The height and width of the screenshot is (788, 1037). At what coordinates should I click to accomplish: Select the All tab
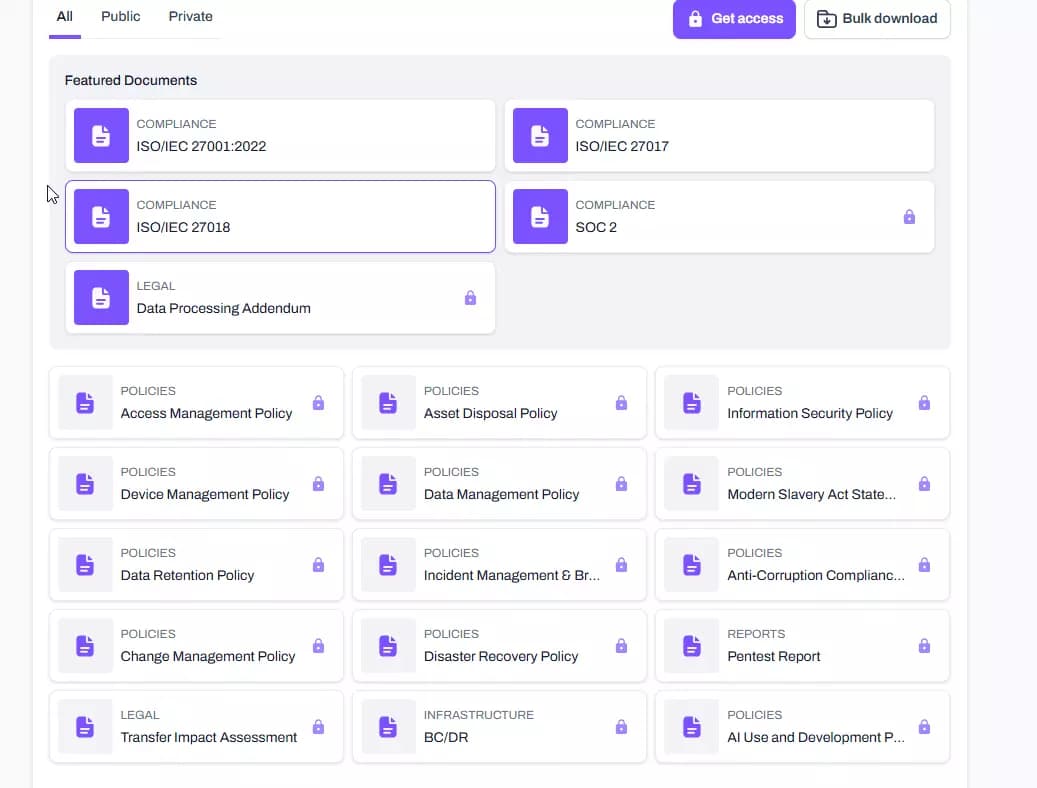coord(65,17)
